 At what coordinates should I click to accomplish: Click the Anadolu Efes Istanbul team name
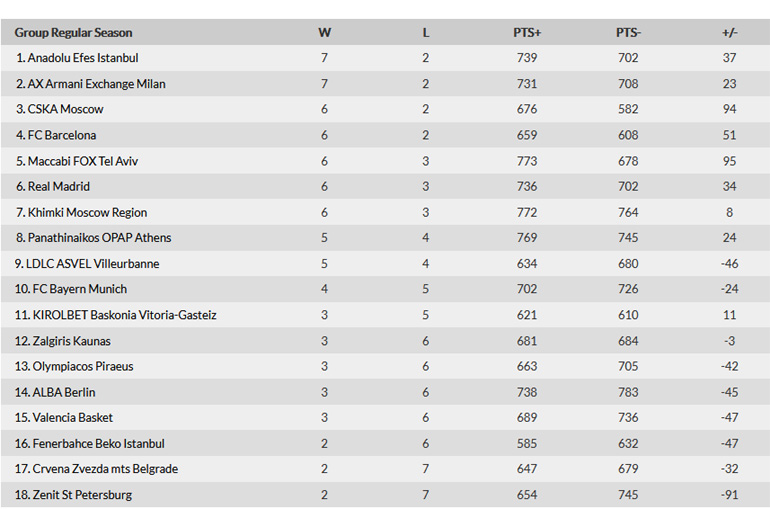pos(83,58)
